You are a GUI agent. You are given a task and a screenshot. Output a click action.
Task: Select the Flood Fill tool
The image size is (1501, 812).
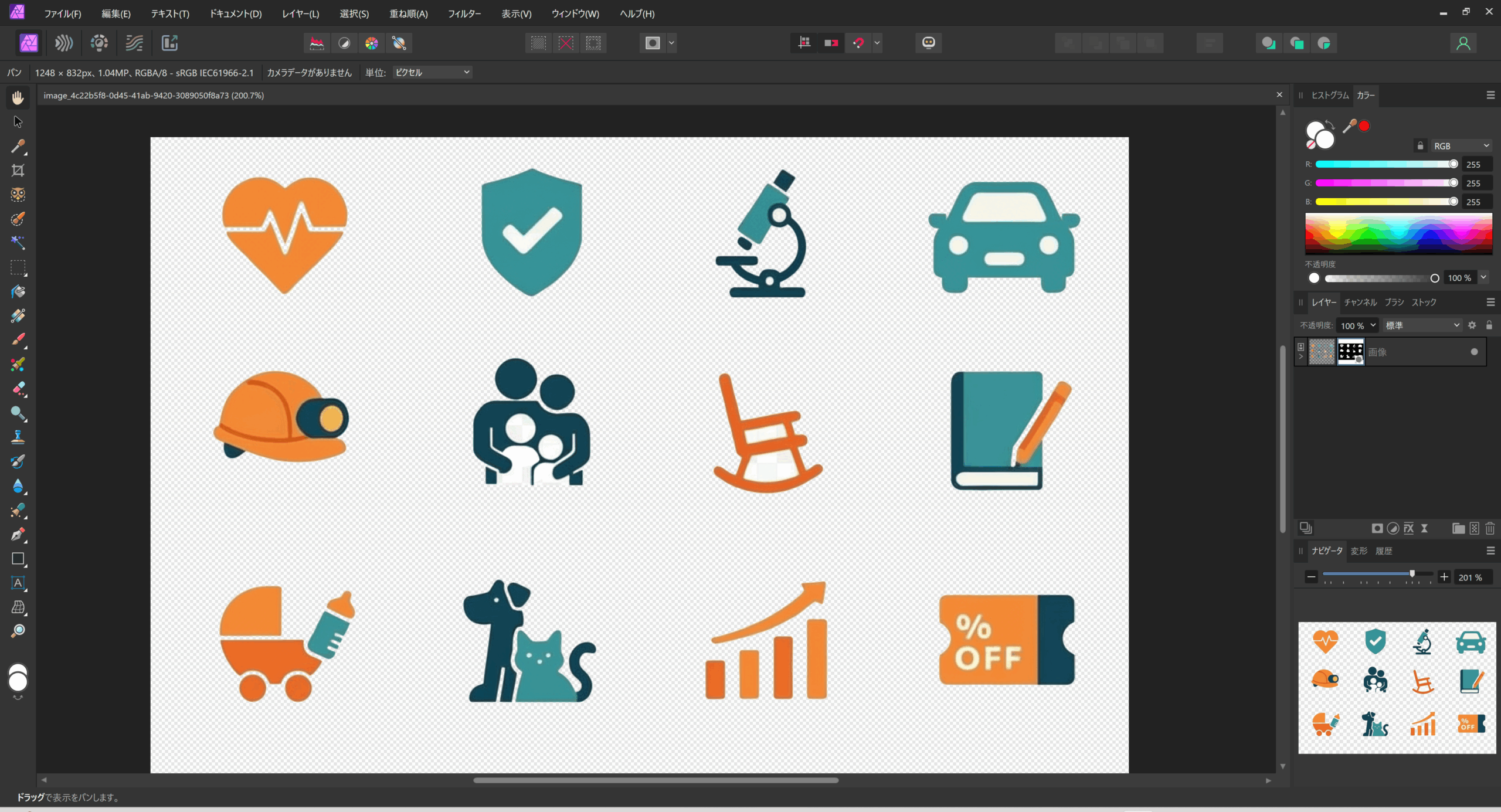[x=18, y=292]
